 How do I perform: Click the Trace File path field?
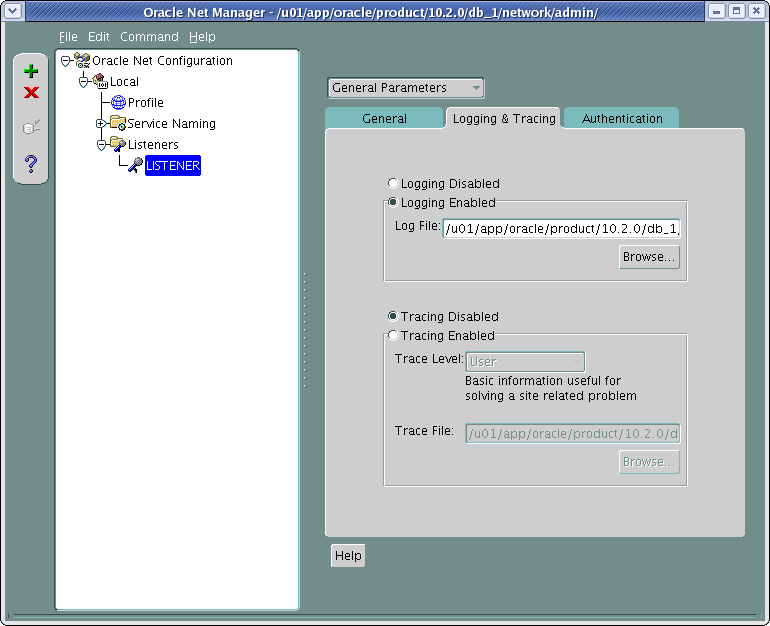pyautogui.click(x=573, y=434)
